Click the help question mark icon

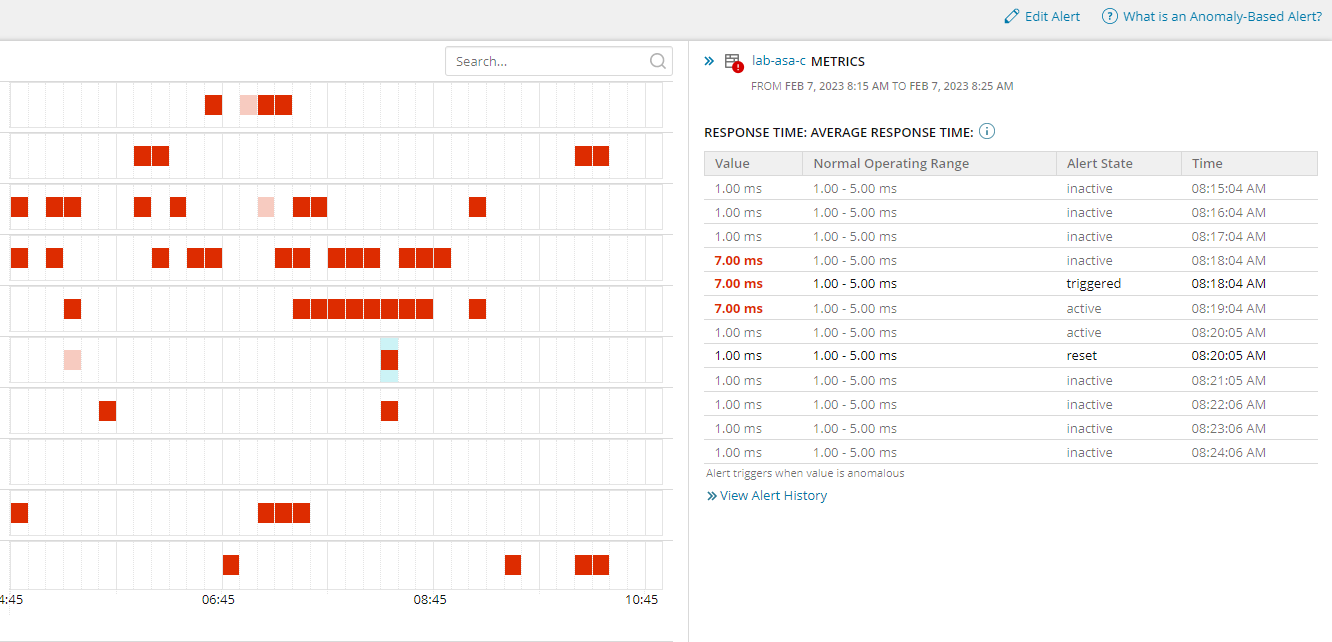(x=1109, y=17)
